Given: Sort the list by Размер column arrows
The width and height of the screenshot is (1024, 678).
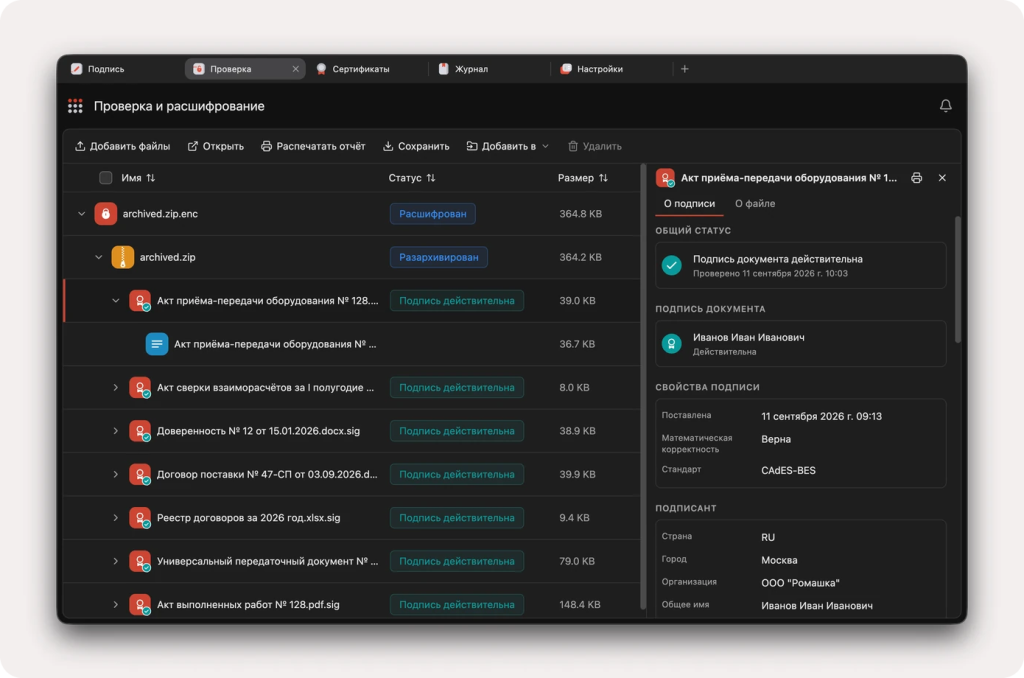Looking at the screenshot, I should click(603, 178).
